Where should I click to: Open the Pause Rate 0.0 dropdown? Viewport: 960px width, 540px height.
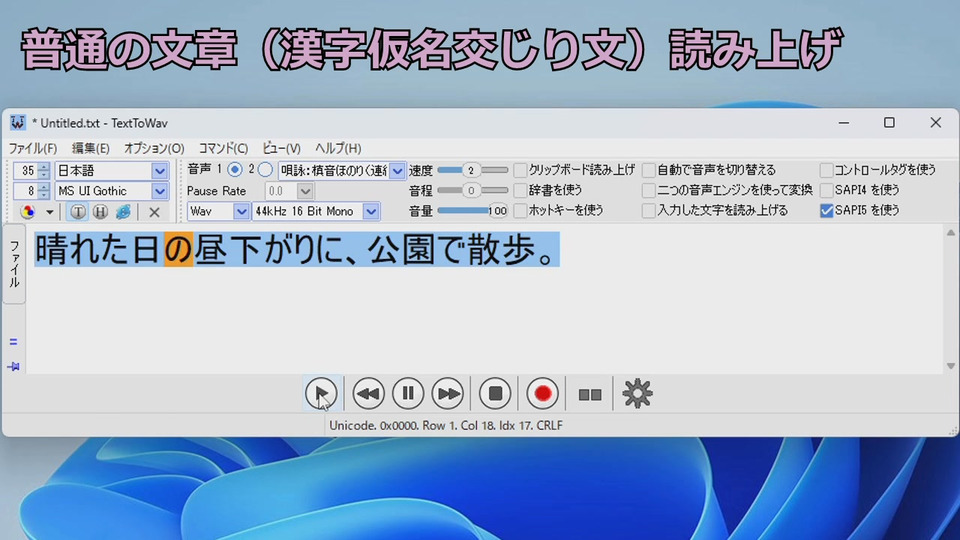pos(305,191)
